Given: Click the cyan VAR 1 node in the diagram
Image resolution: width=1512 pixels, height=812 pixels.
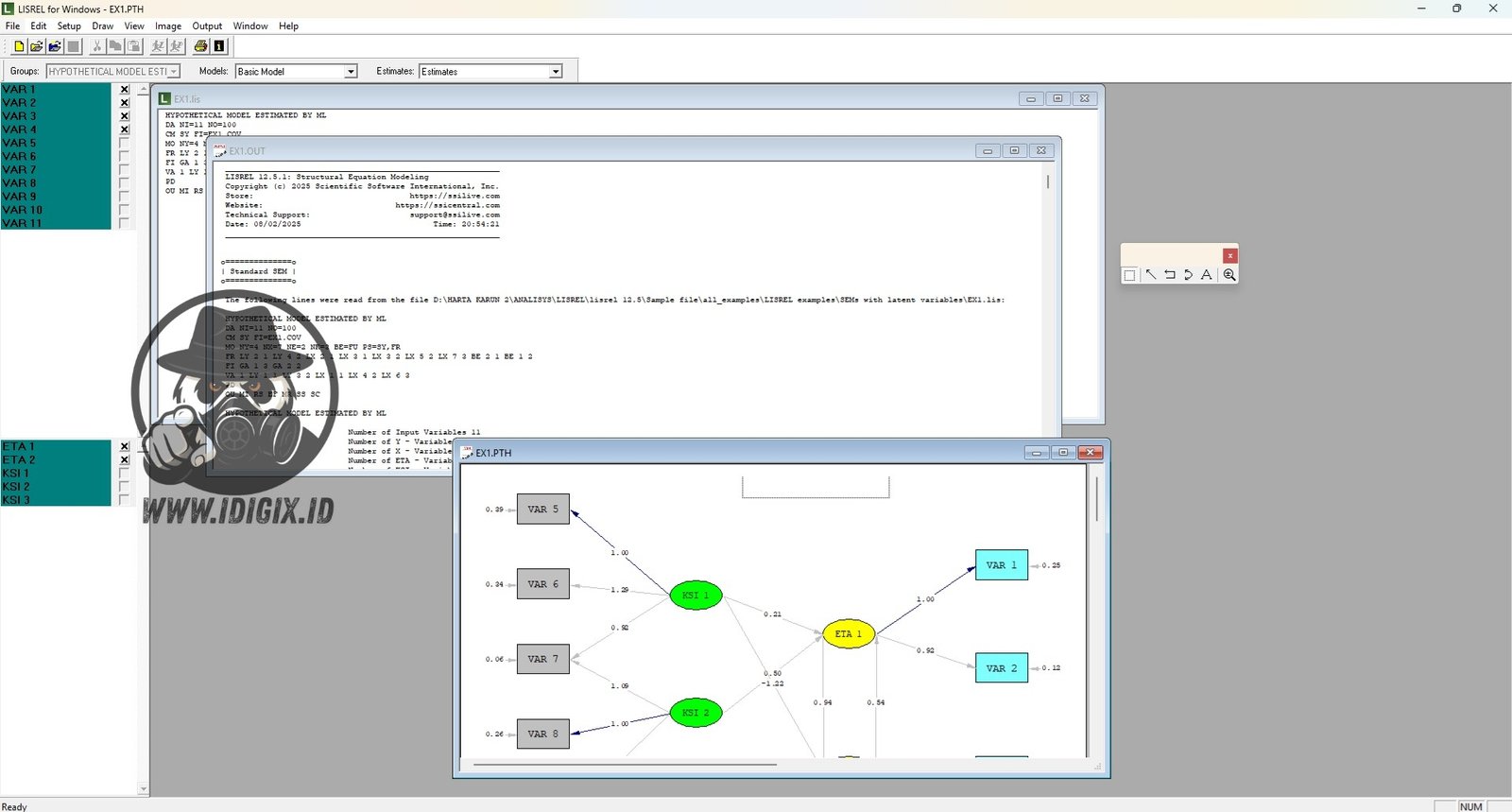Looking at the screenshot, I should (1002, 565).
